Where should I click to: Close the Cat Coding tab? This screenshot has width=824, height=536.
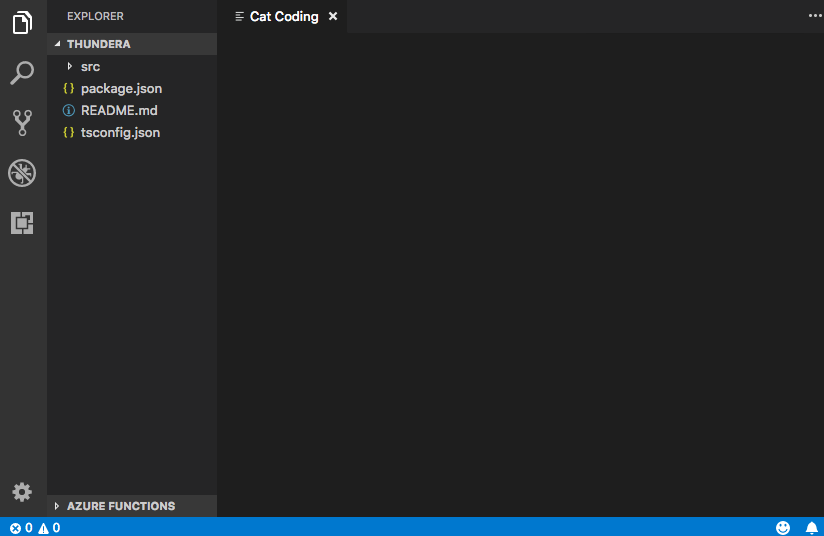click(x=333, y=17)
